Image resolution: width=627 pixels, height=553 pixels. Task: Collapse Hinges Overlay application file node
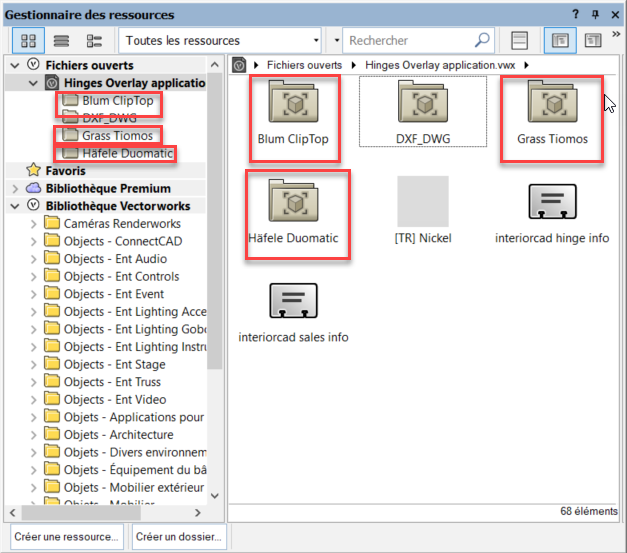point(33,83)
